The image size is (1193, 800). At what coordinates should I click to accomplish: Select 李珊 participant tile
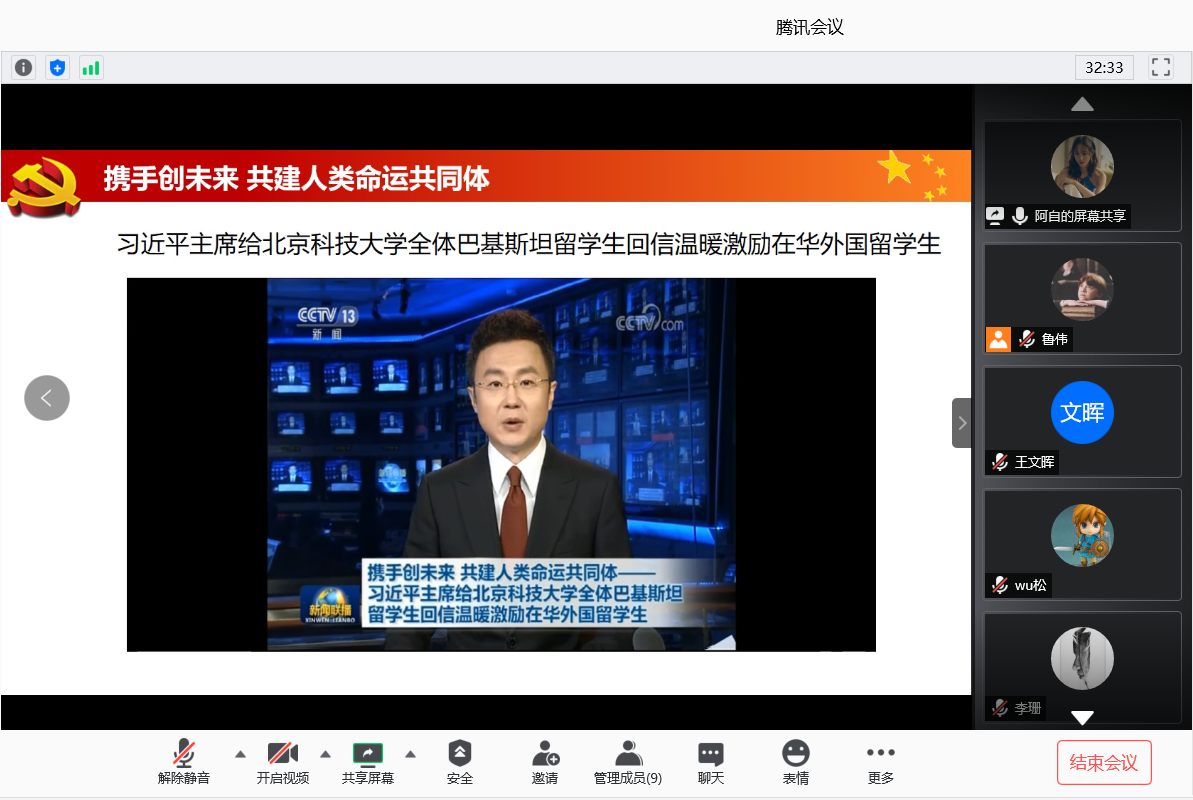pyautogui.click(x=1082, y=668)
